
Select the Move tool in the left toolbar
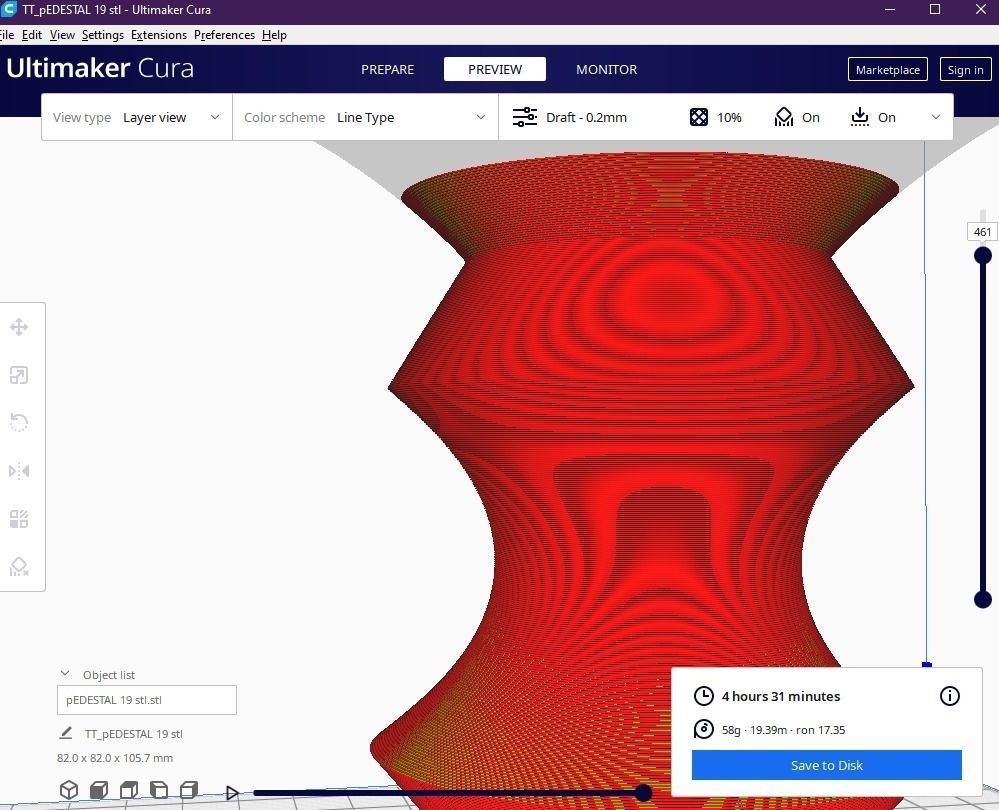coord(19,327)
